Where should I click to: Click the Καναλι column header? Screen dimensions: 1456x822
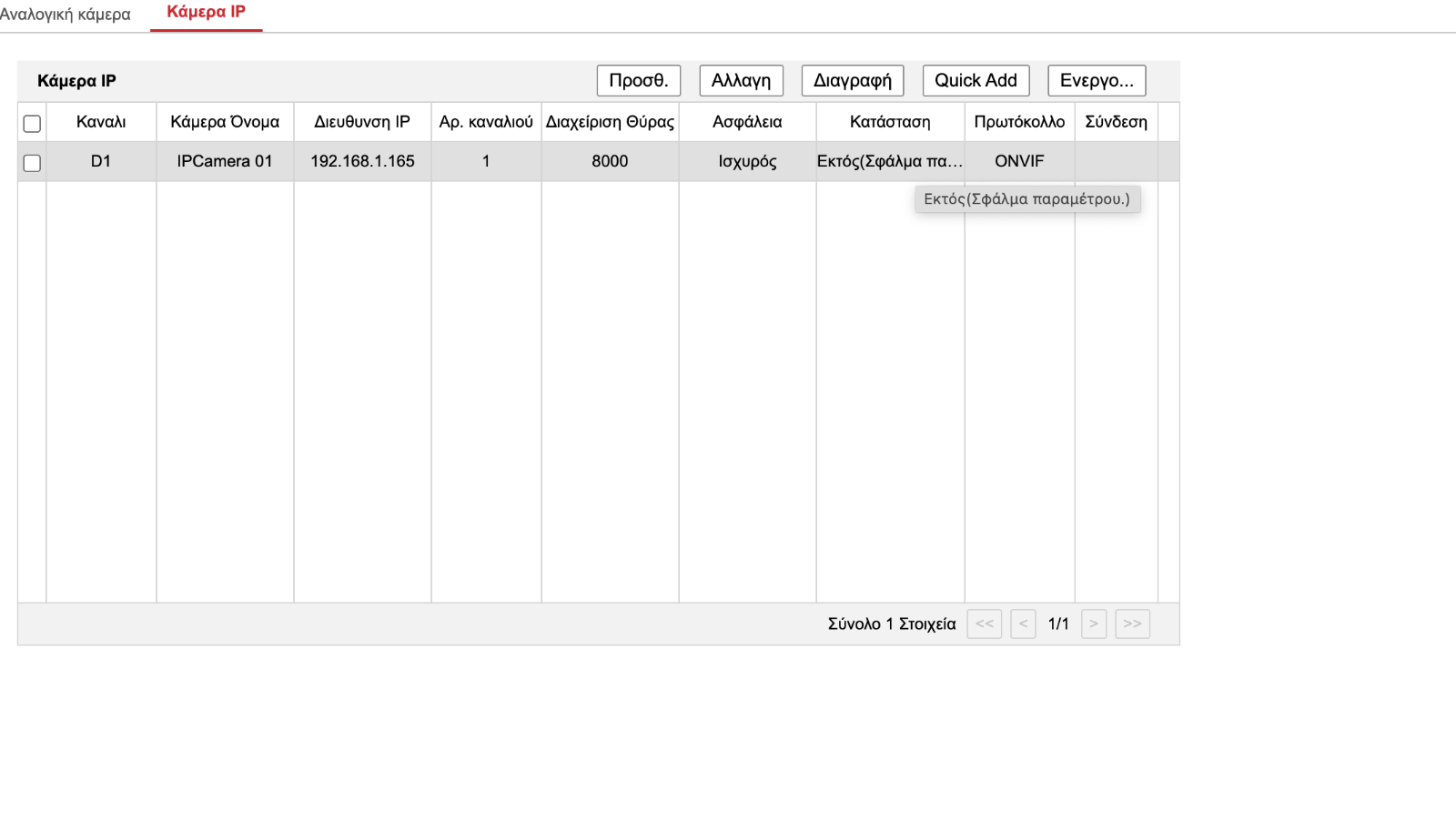(x=101, y=122)
